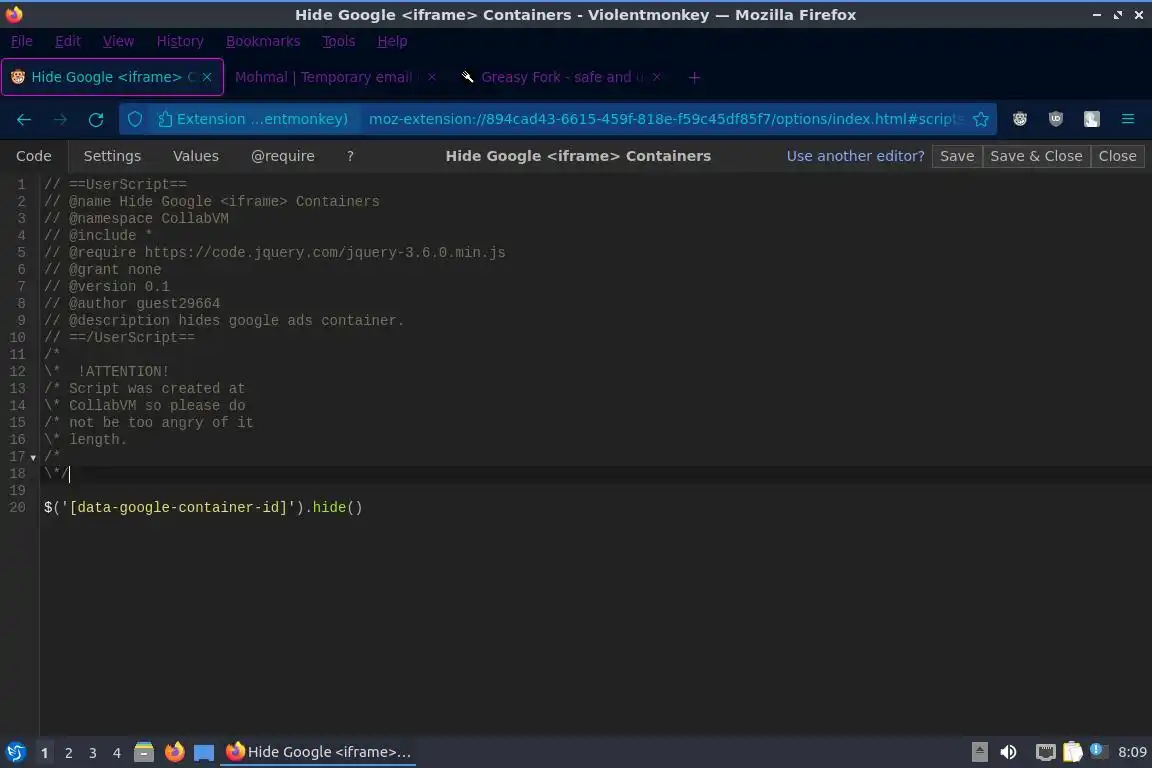Screen dimensions: 1152x768
Task: Switch to the @require editor tab
Action: pyautogui.click(x=283, y=156)
